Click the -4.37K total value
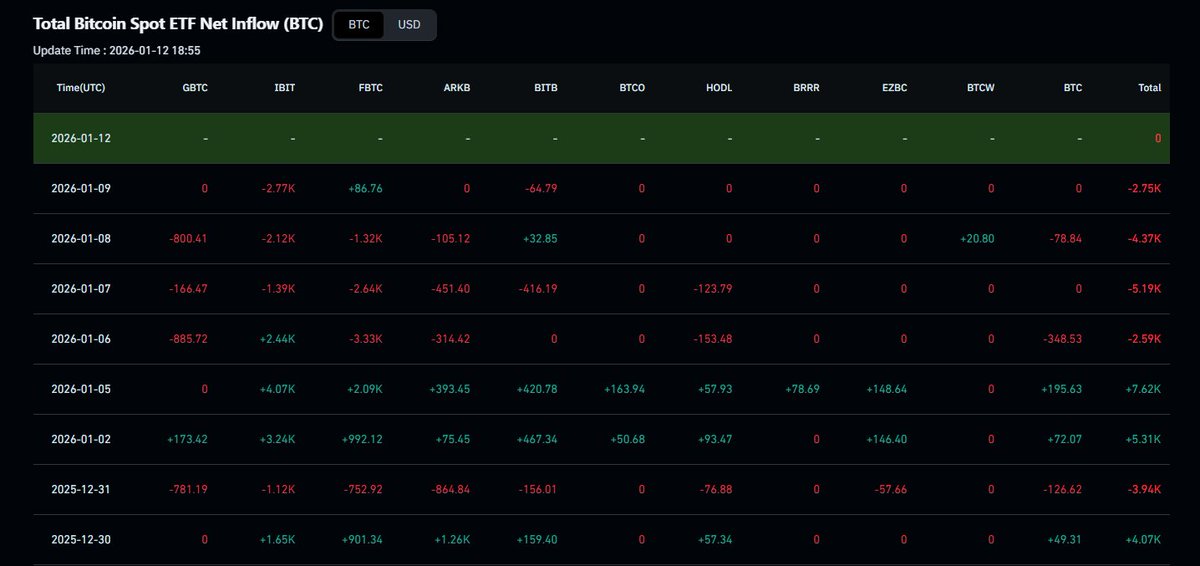Image resolution: width=1200 pixels, height=566 pixels. click(1144, 239)
